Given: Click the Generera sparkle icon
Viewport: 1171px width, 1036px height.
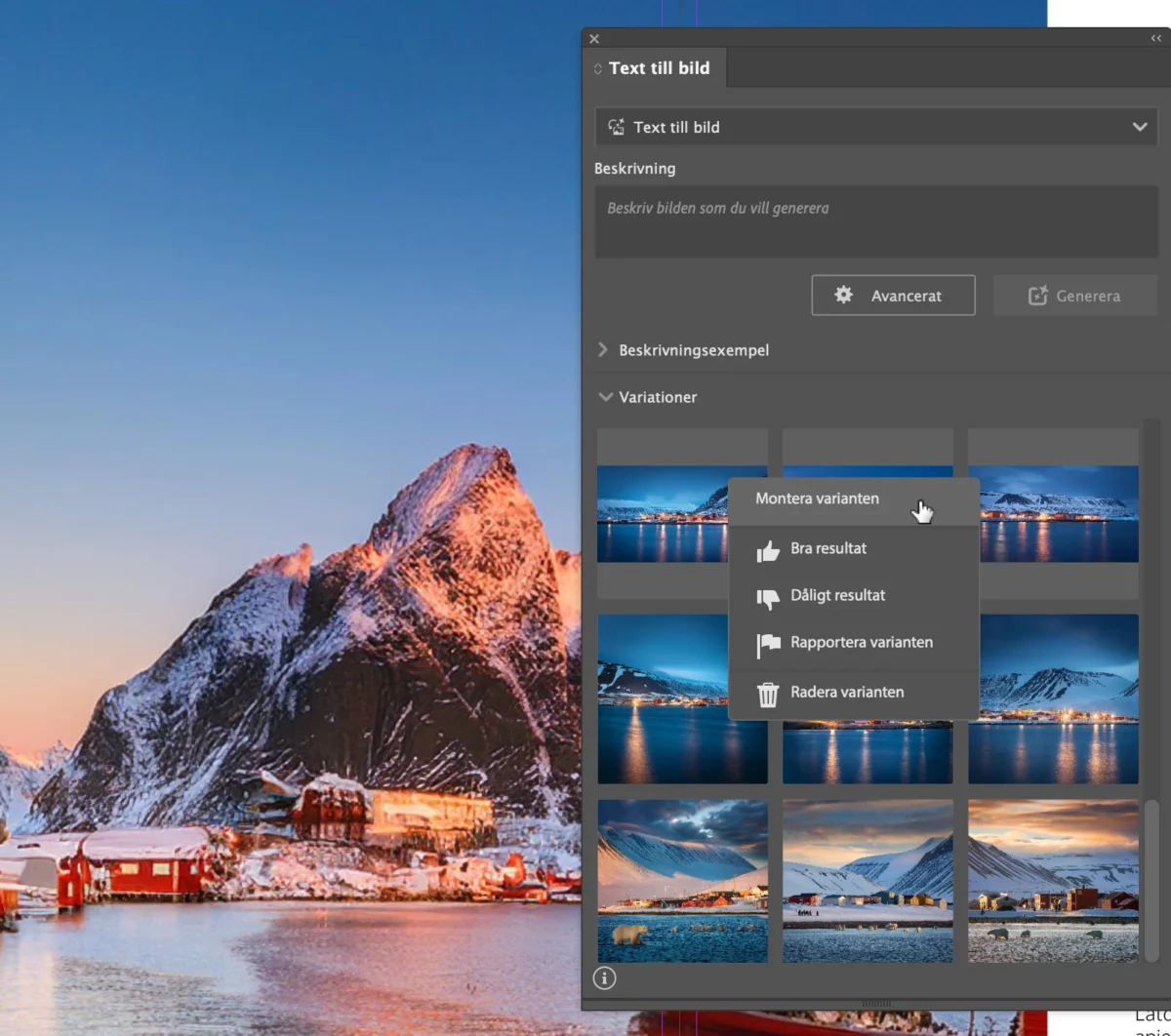Looking at the screenshot, I should click(x=1038, y=296).
